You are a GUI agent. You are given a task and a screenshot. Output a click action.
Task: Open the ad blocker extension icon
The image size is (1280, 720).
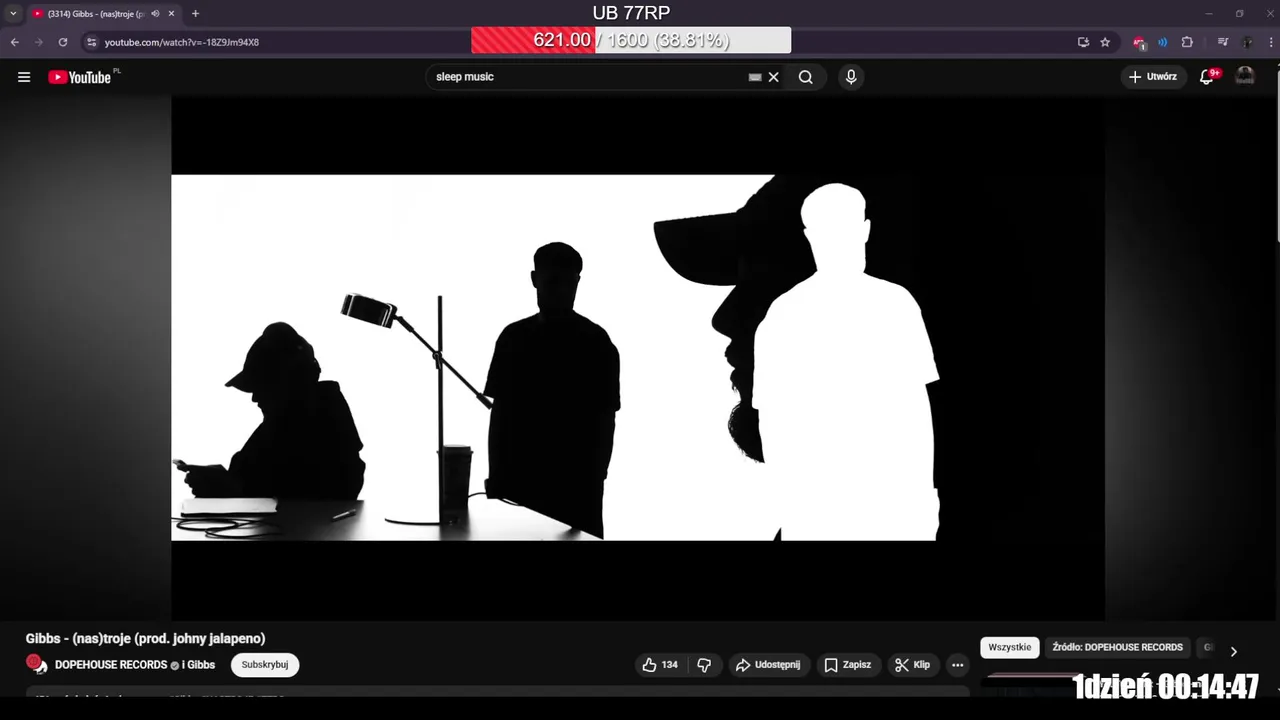[1139, 42]
